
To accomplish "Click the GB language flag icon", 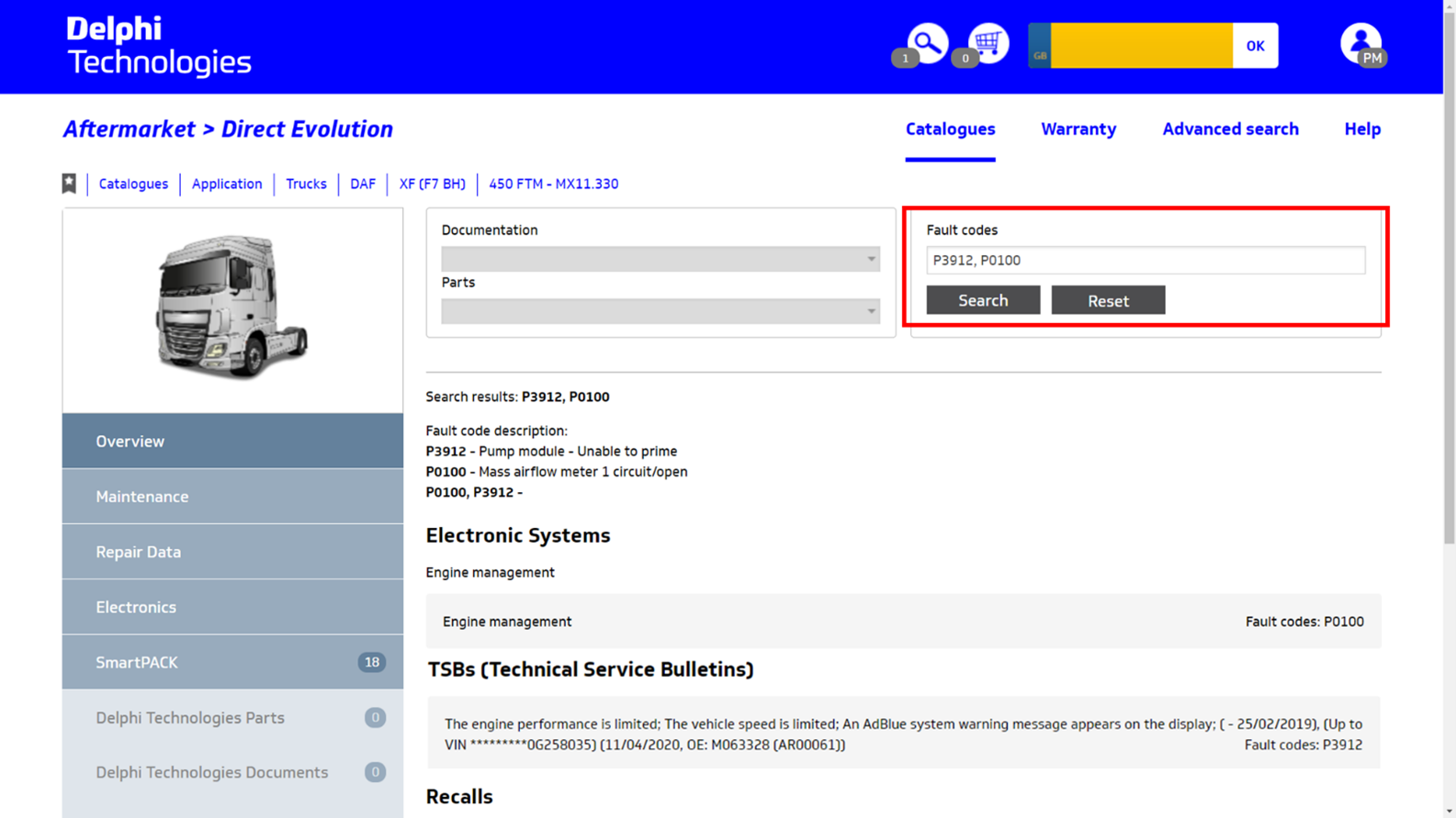I will point(1040,46).
